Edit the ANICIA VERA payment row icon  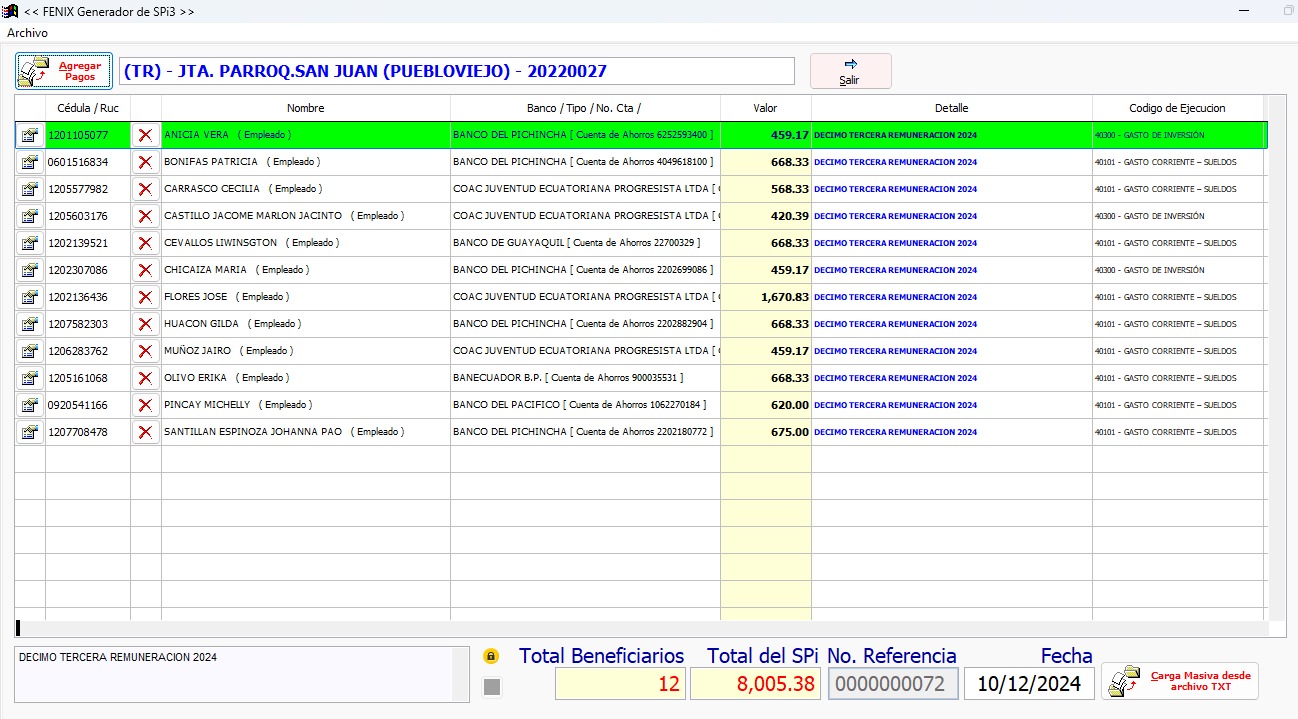29,135
